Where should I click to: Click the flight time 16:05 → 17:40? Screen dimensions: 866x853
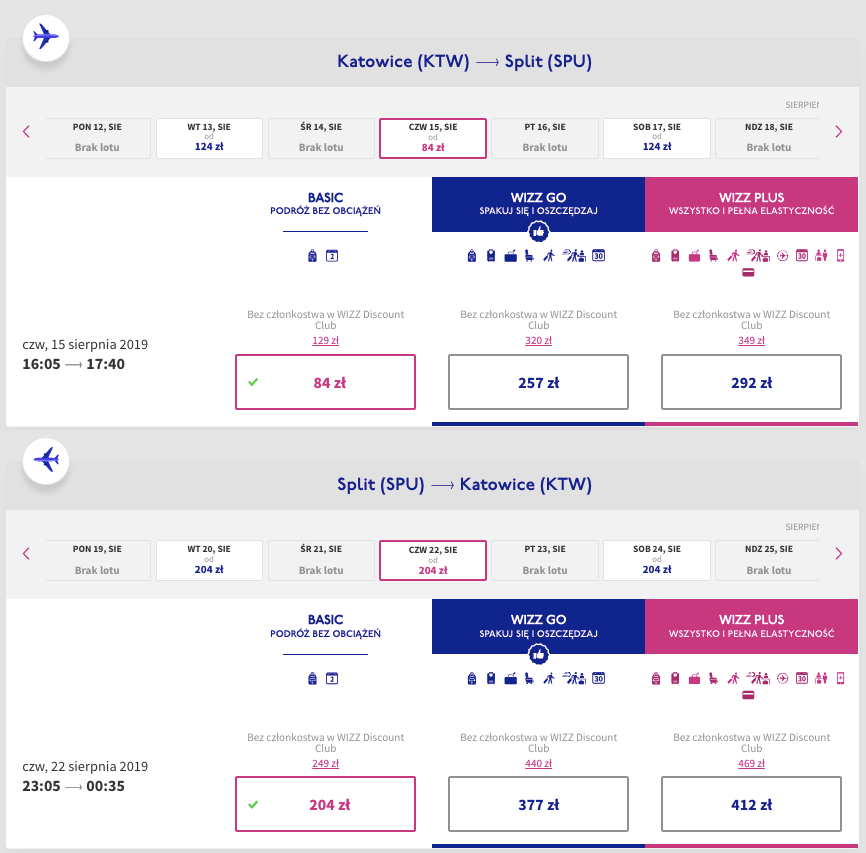click(73, 364)
